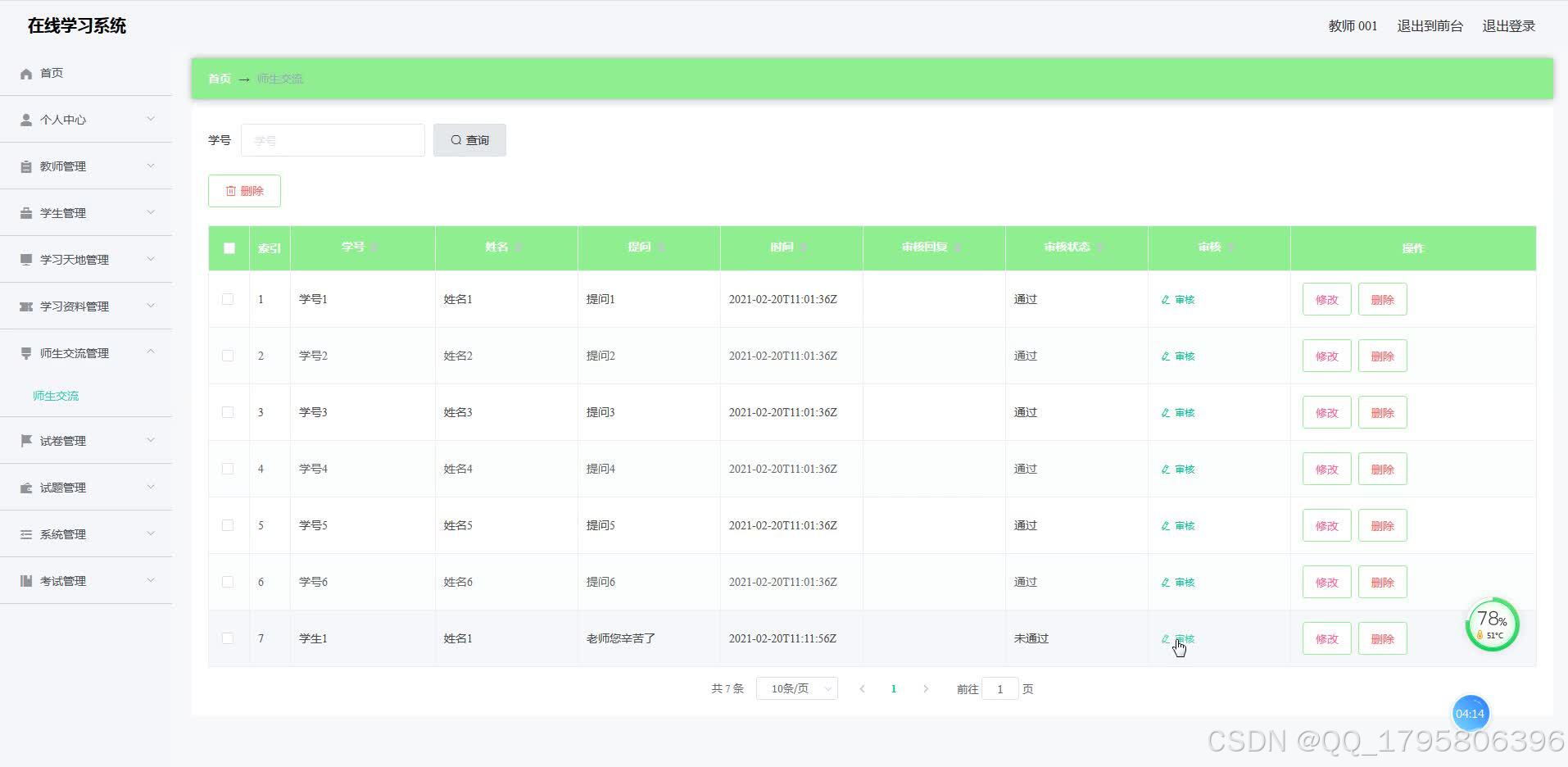Select page 1 in the pagination
1568x767 pixels.
click(893, 689)
